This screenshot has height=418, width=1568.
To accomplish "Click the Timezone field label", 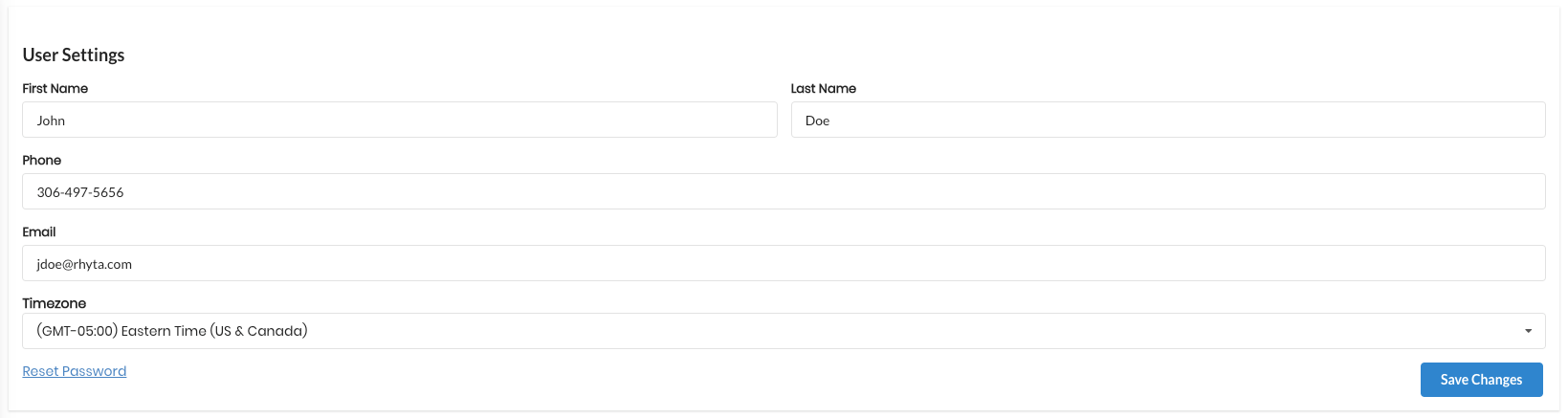I will click(55, 303).
